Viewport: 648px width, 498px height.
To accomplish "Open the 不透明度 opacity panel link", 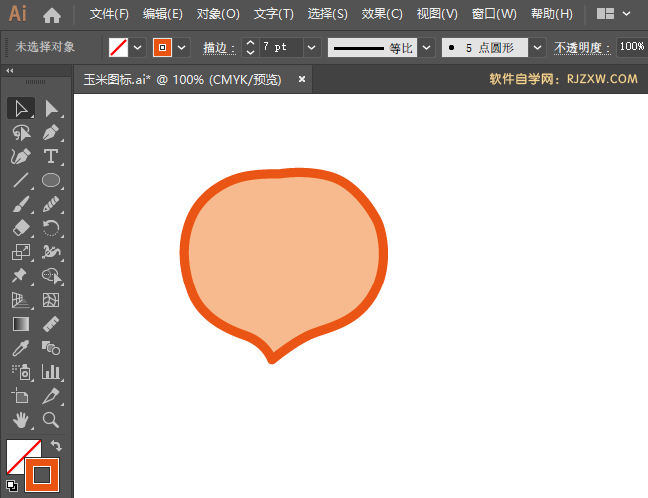I will 582,48.
